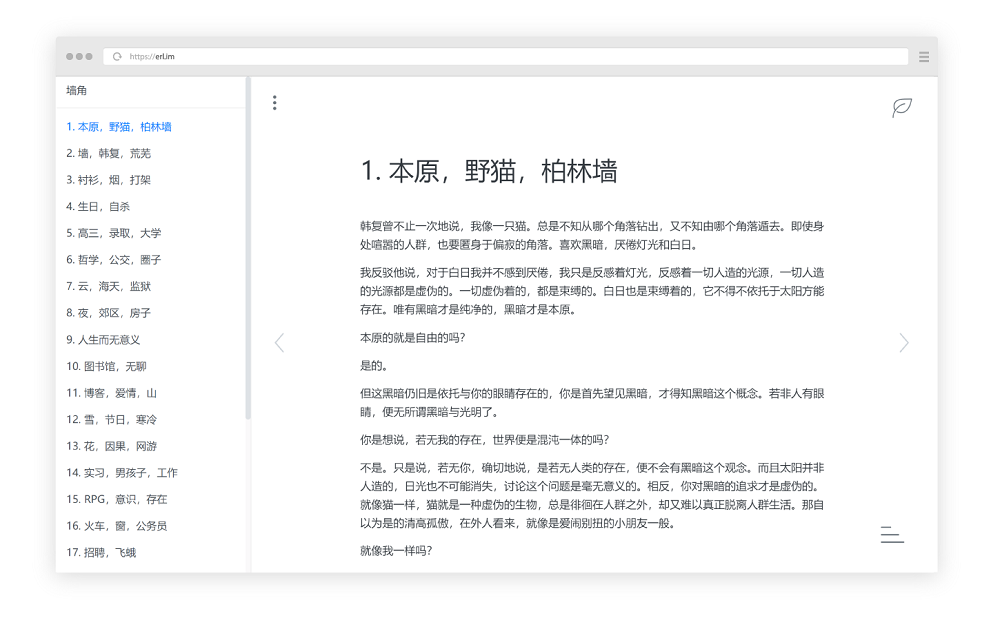The image size is (1000, 631).
Task: Open chapter 3. 衬衫，烟，打架
Action: (x=108, y=180)
